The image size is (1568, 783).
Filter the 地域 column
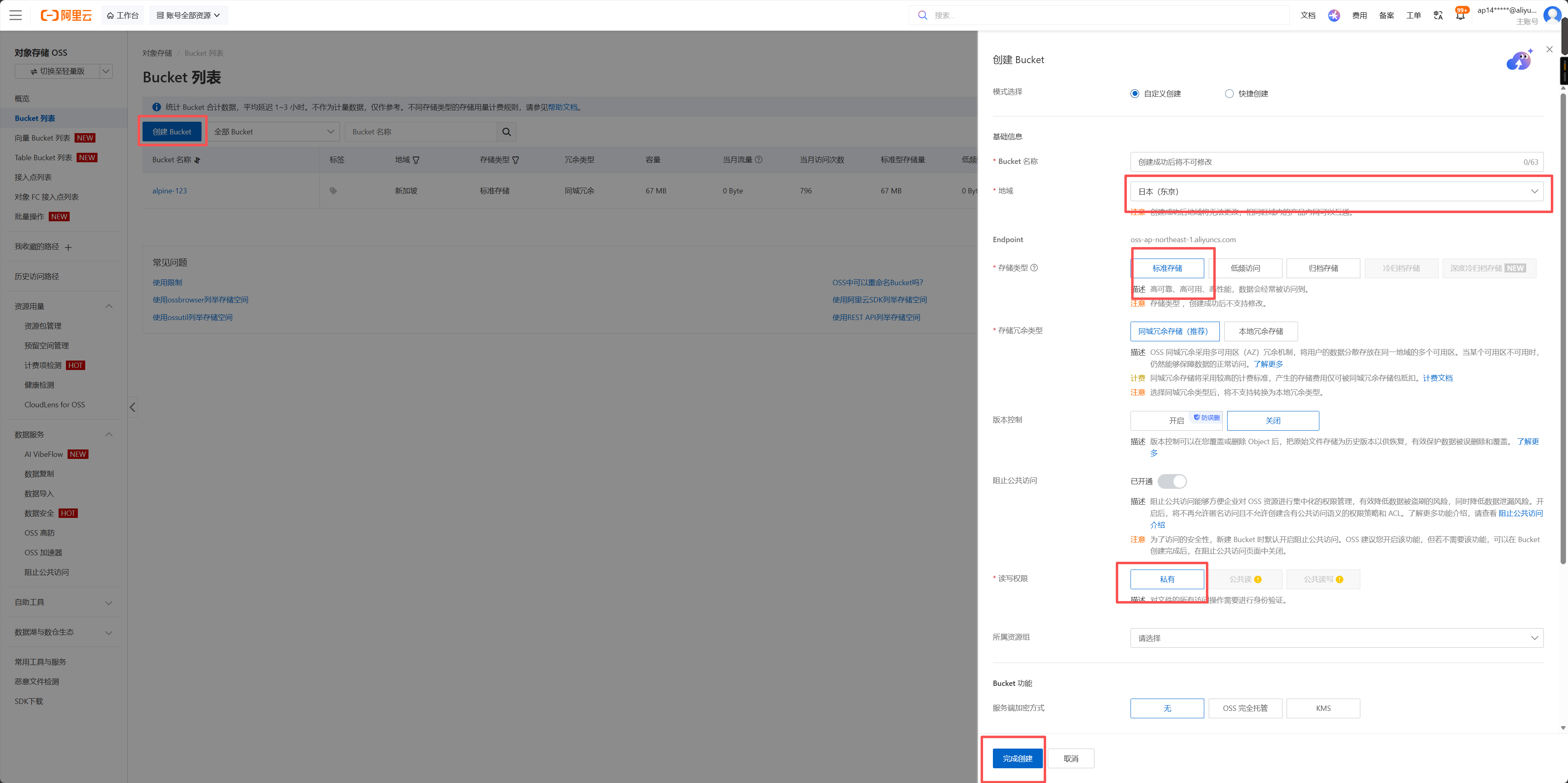pyautogui.click(x=416, y=160)
